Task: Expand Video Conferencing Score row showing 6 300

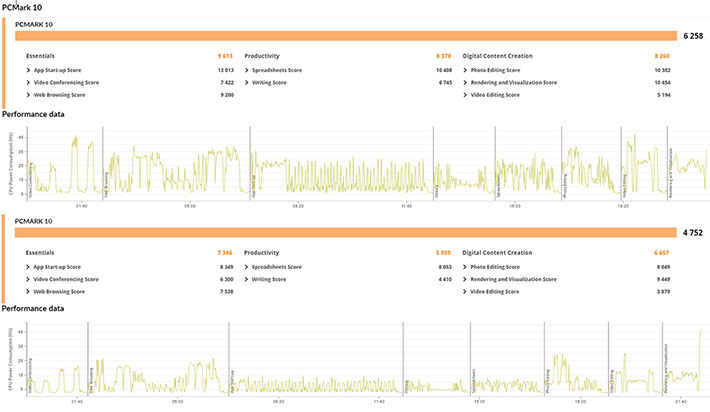Action: (x=130, y=279)
